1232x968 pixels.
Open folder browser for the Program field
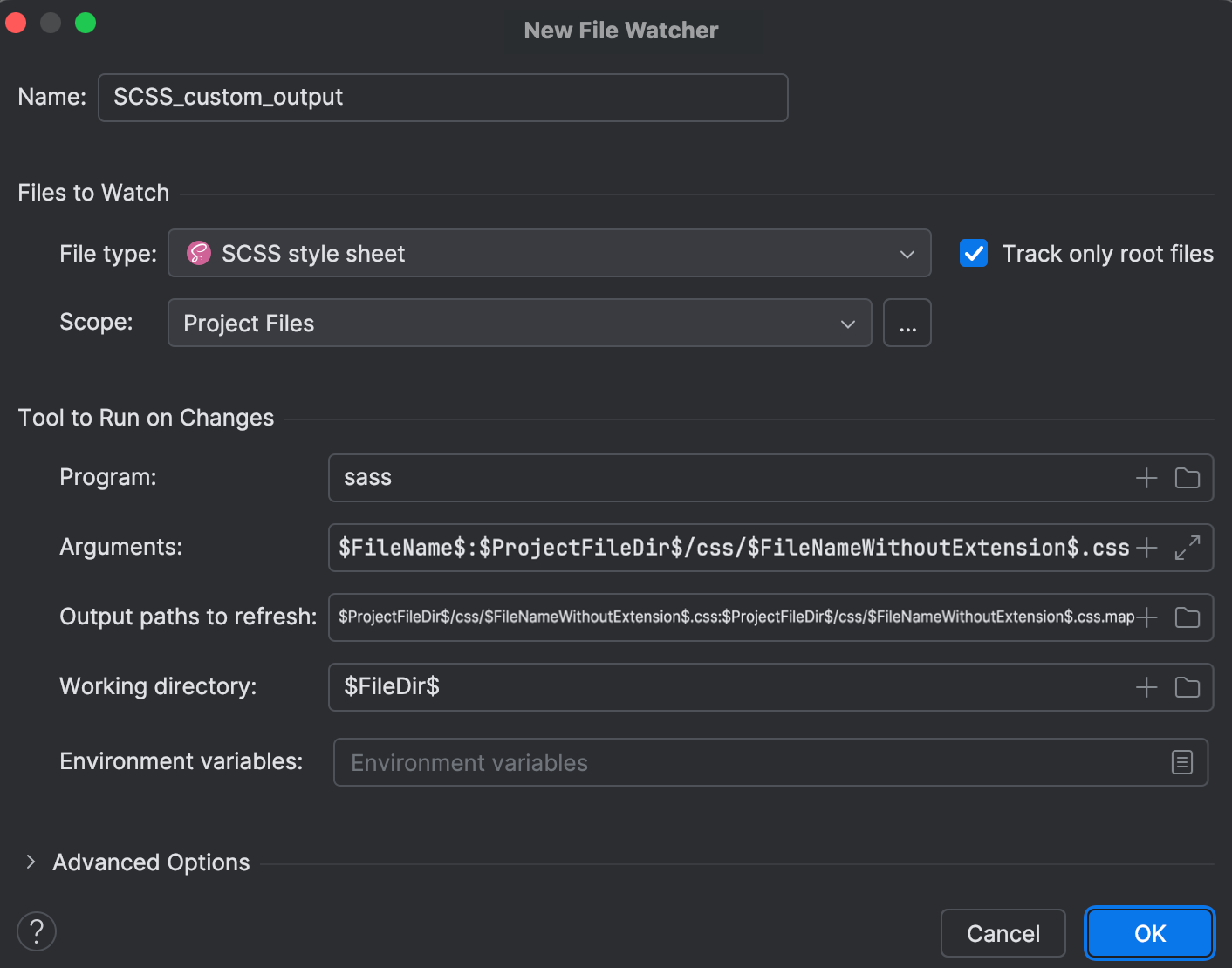click(1187, 478)
